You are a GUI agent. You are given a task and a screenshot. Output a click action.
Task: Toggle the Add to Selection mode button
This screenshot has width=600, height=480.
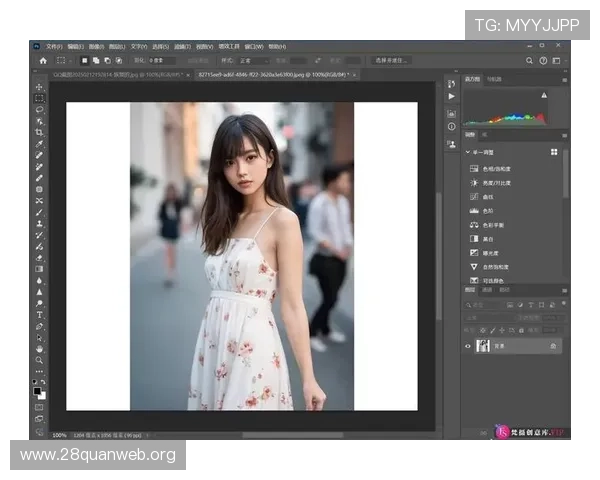pyautogui.click(x=95, y=60)
